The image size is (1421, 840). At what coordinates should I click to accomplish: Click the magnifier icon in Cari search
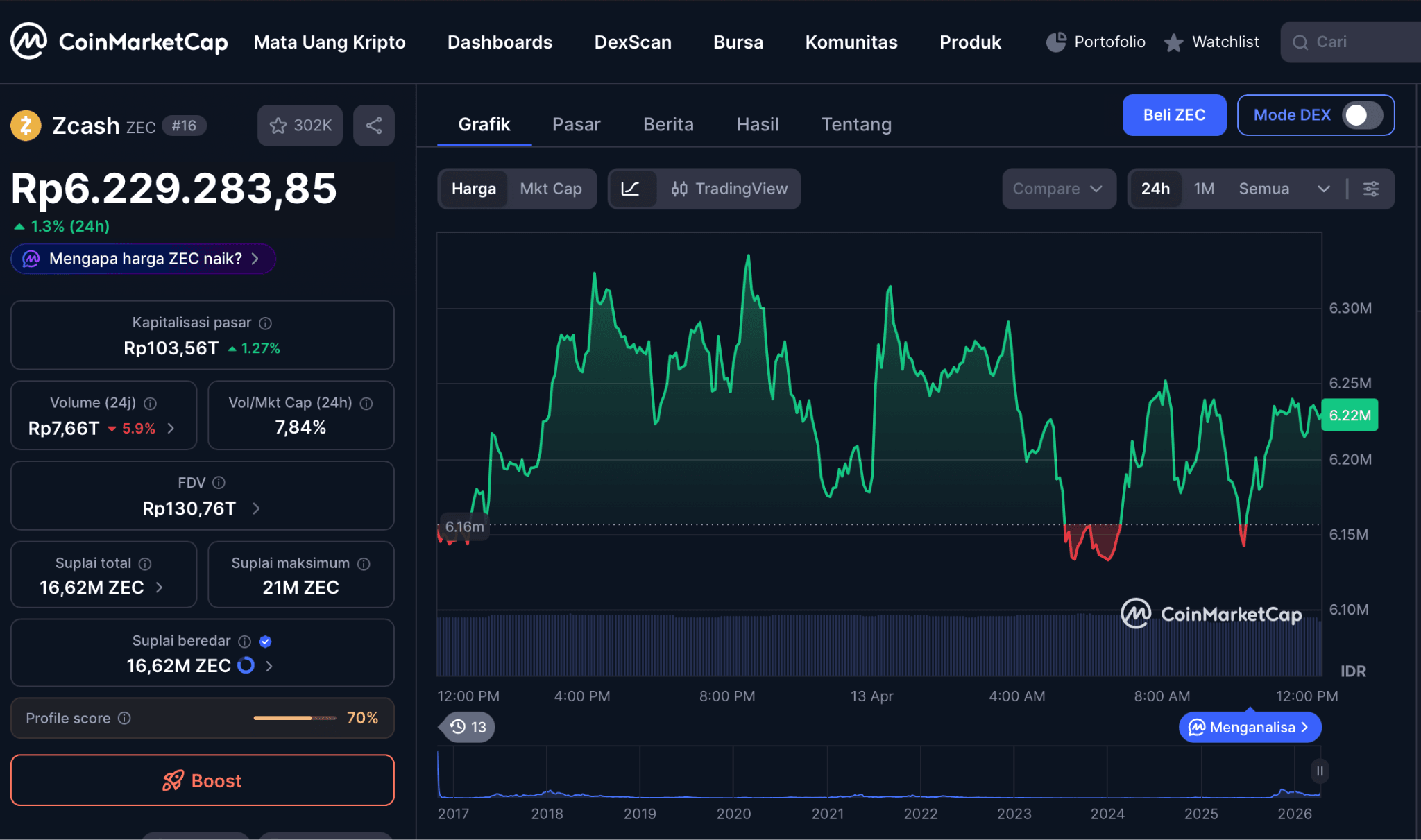click(1300, 42)
